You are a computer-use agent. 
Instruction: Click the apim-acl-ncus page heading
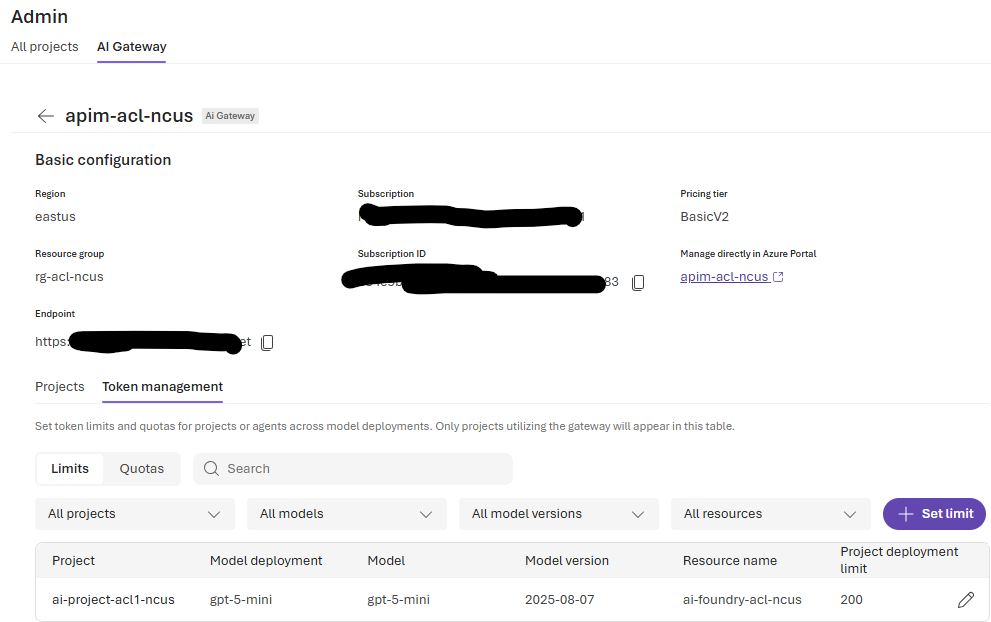(129, 116)
